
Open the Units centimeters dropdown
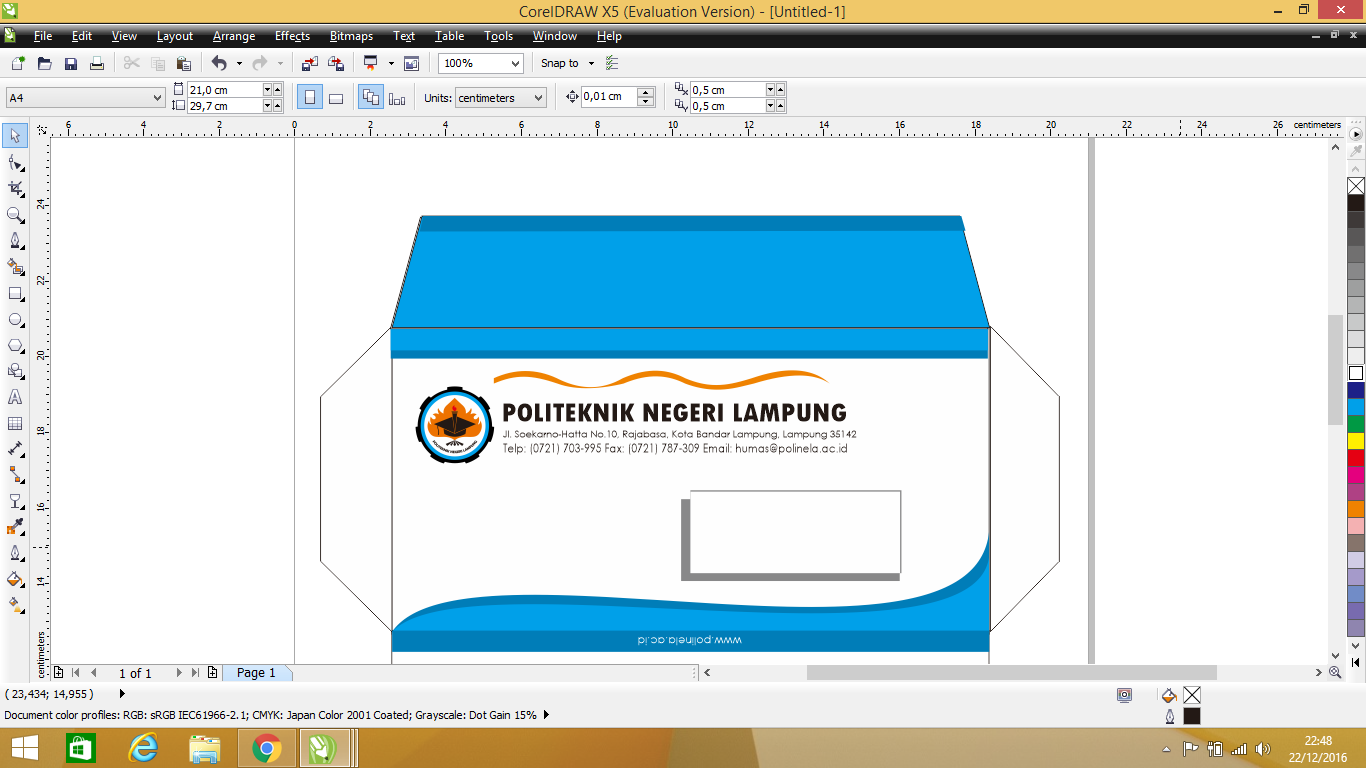539,98
